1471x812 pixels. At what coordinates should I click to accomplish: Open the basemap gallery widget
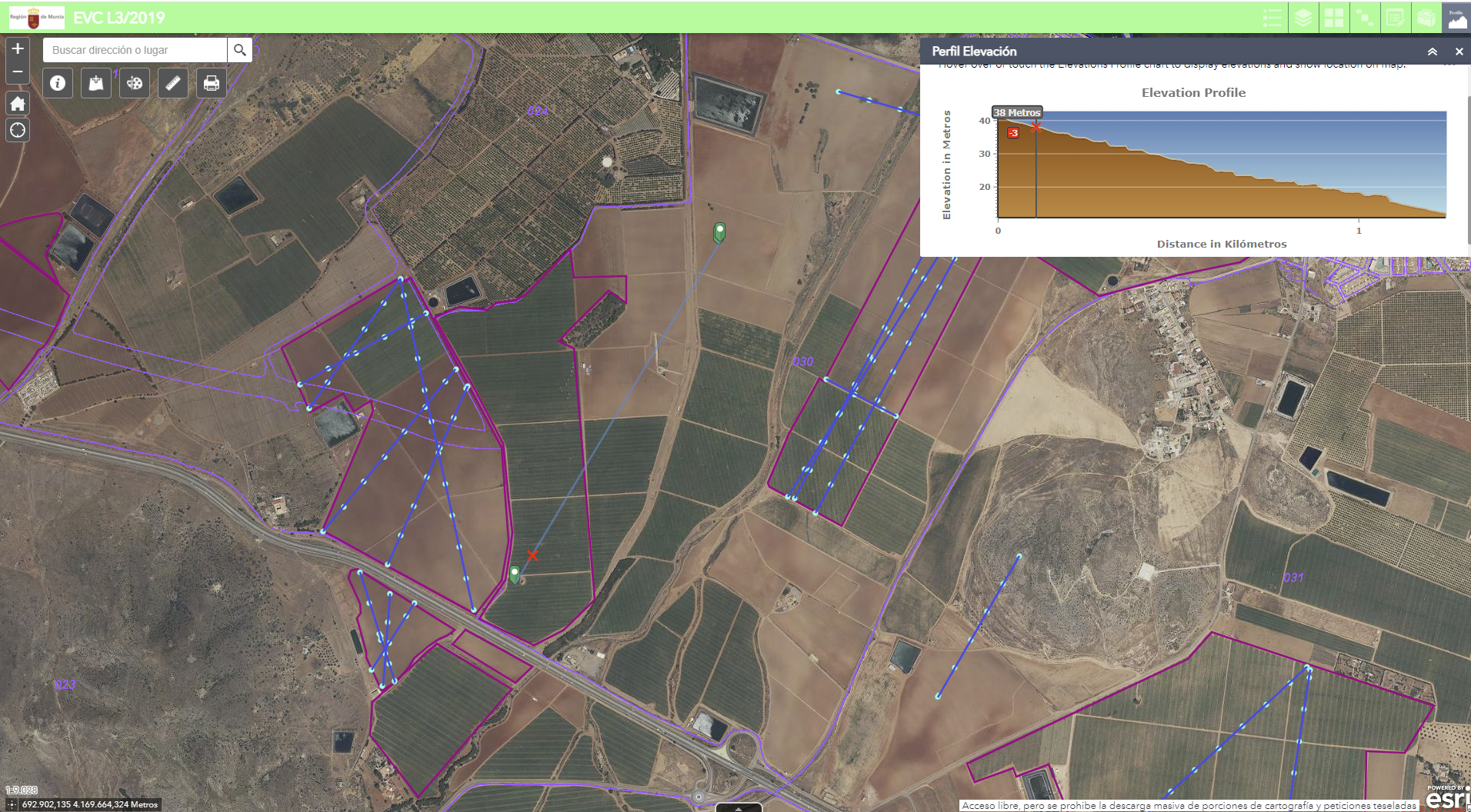(x=1334, y=18)
